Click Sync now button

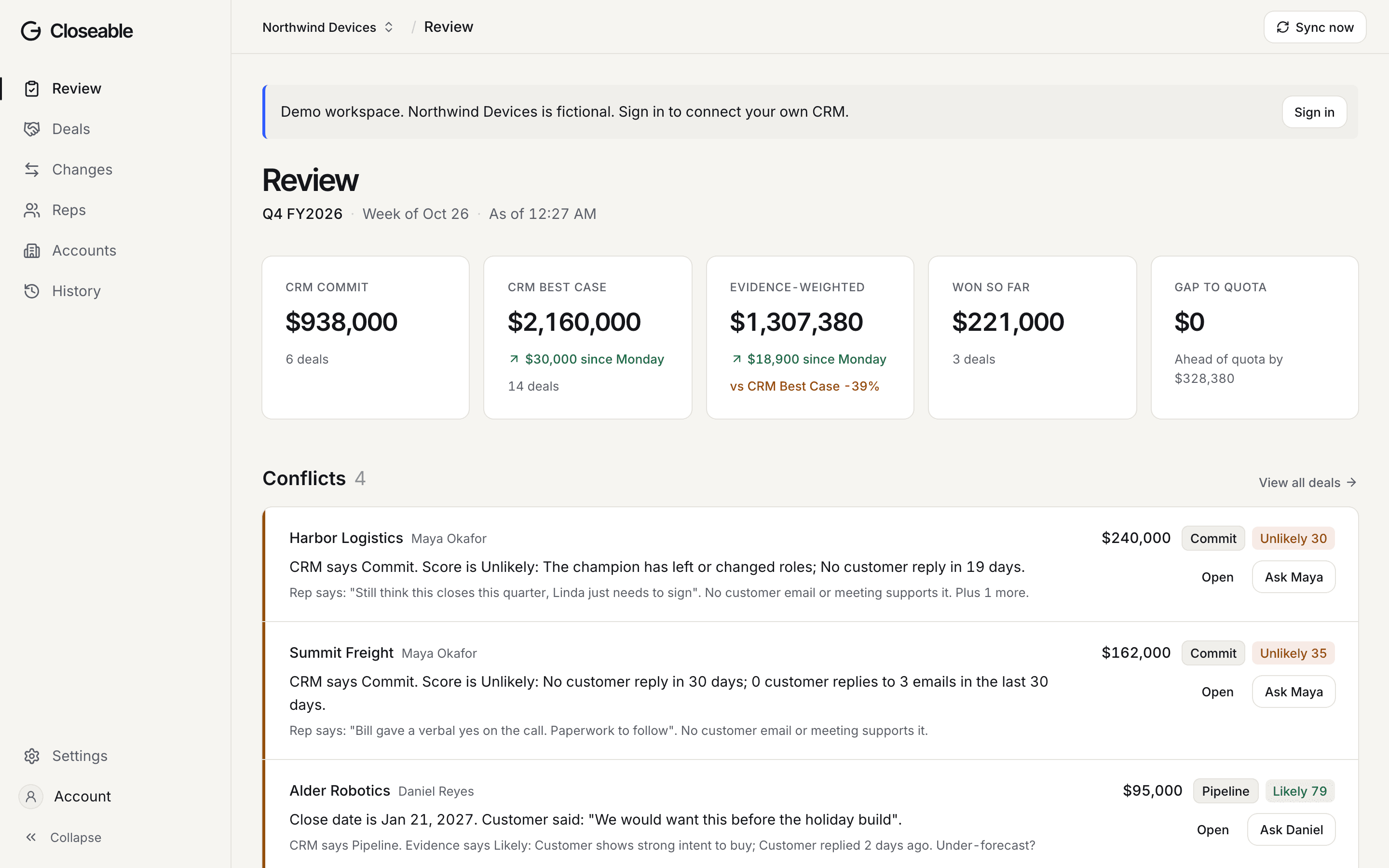tap(1314, 27)
